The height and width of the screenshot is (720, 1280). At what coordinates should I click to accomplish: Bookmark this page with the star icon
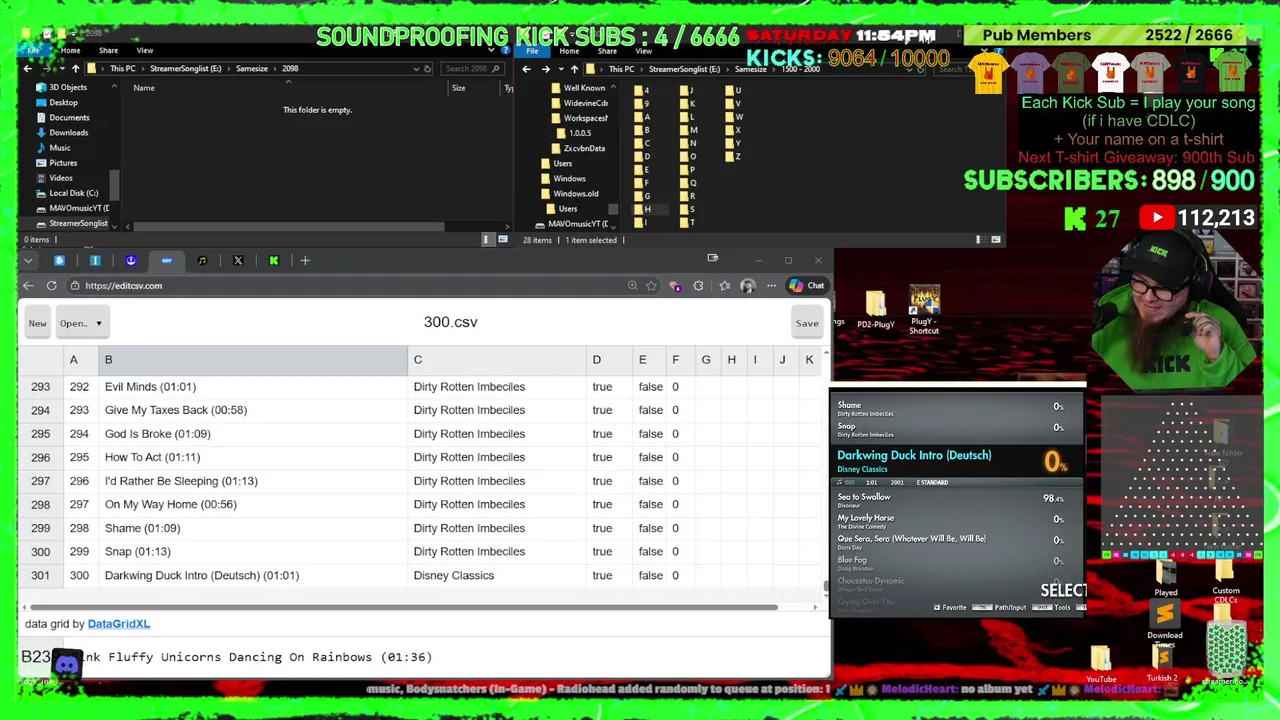click(x=652, y=286)
